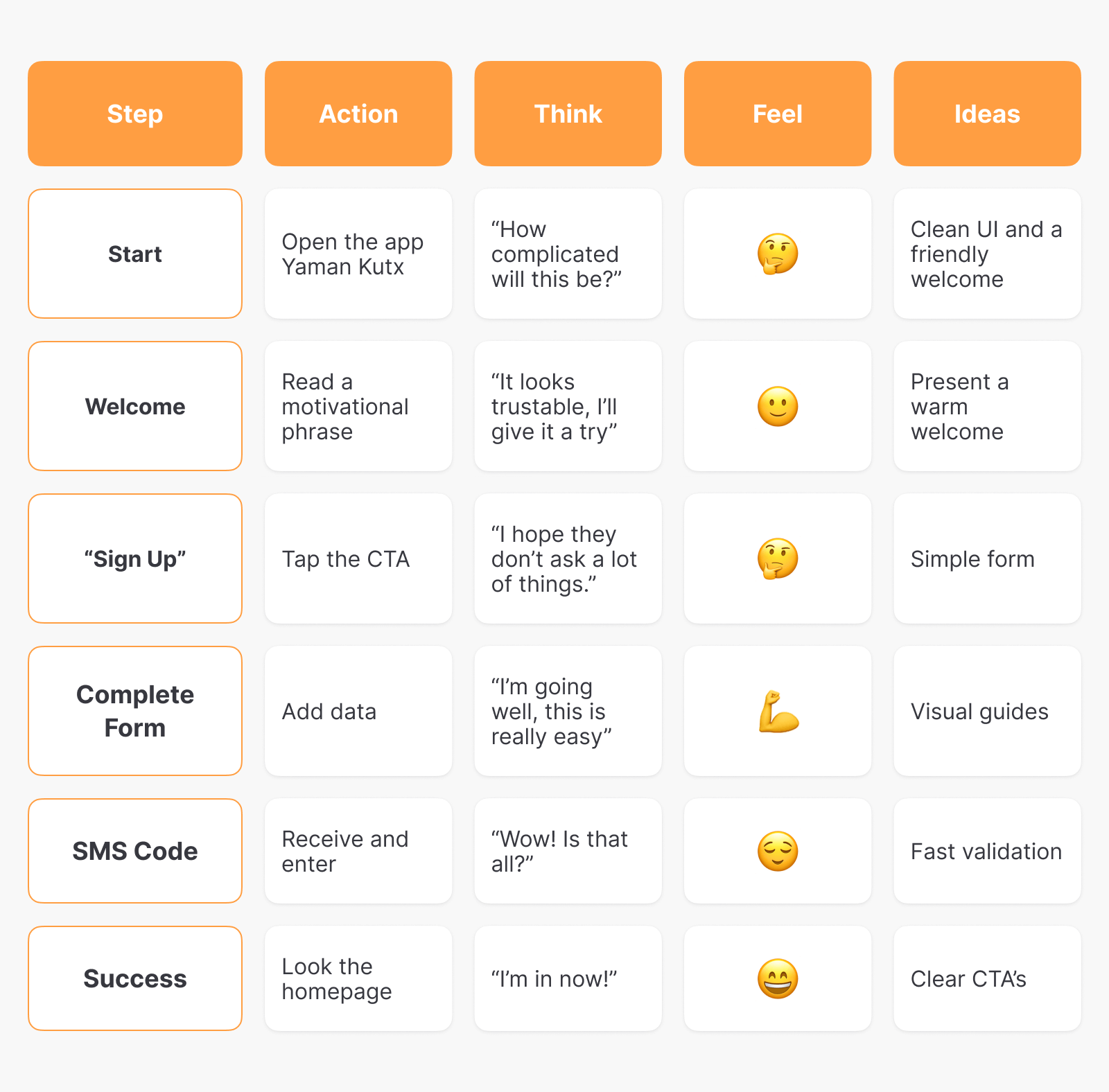Click the Step column header
Image resolution: width=1109 pixels, height=1092 pixels.
click(135, 114)
